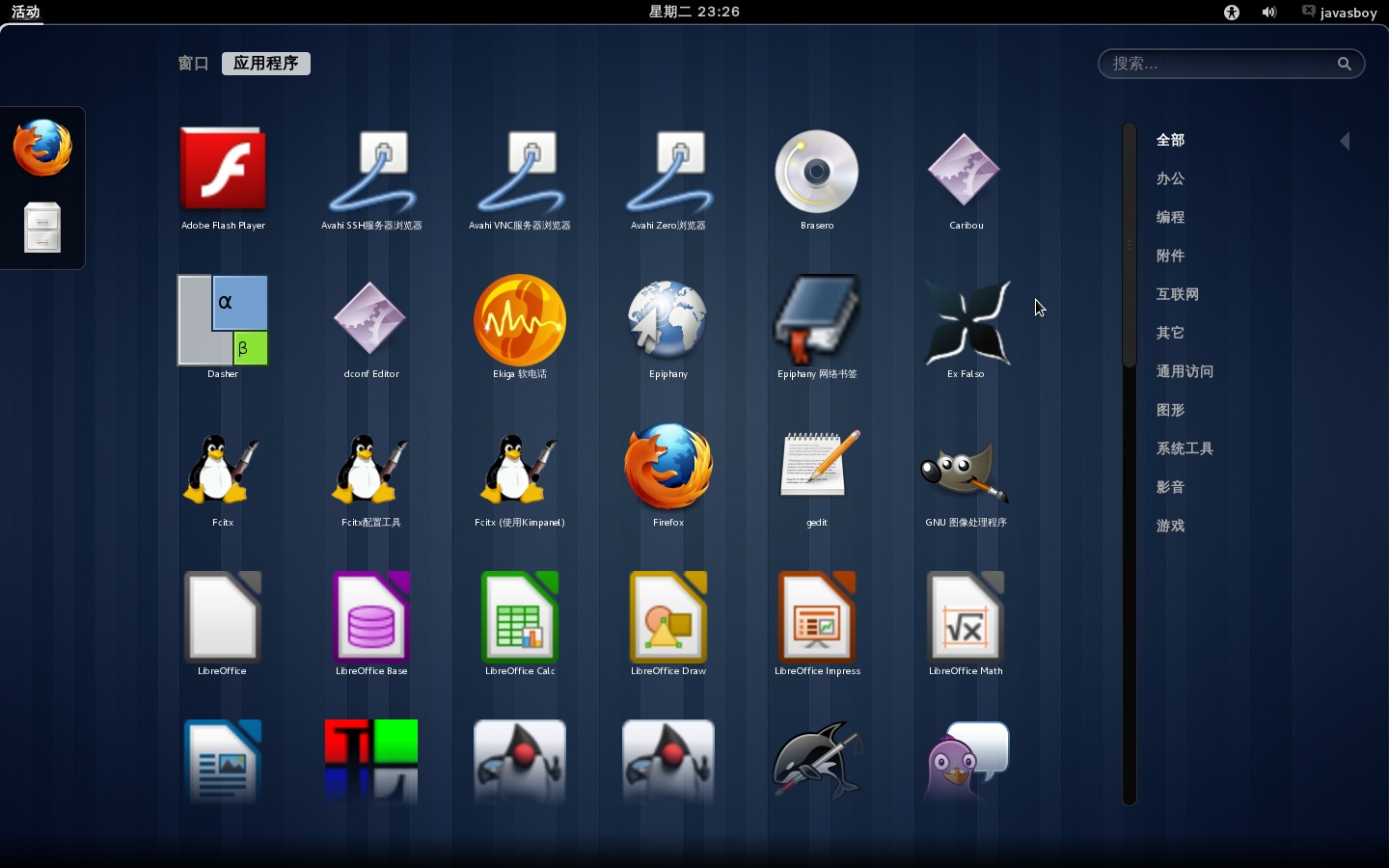Open the accessibility menu in top bar
The image size is (1389, 868).
point(1232,13)
